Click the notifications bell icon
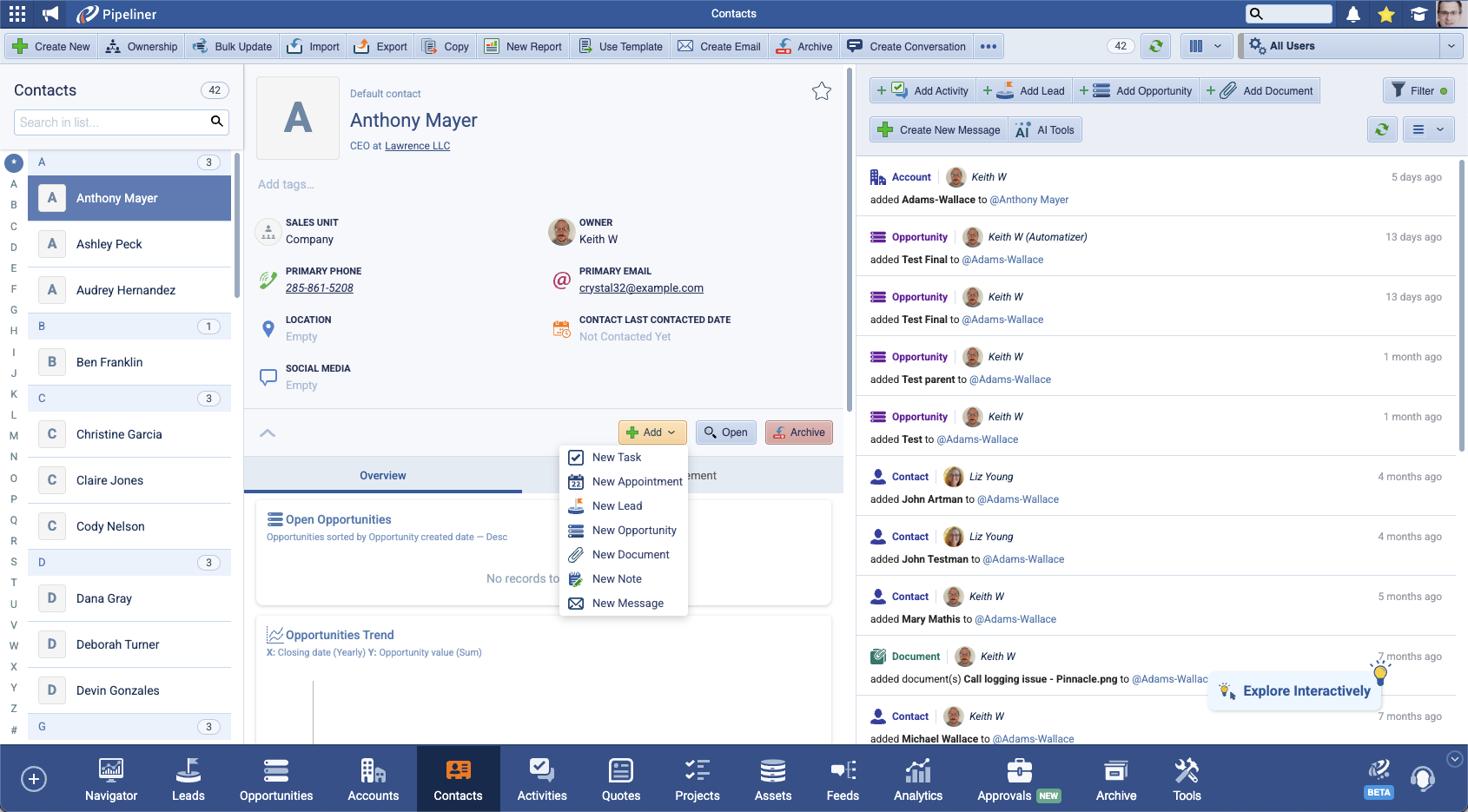This screenshot has width=1468, height=812. tap(1353, 14)
